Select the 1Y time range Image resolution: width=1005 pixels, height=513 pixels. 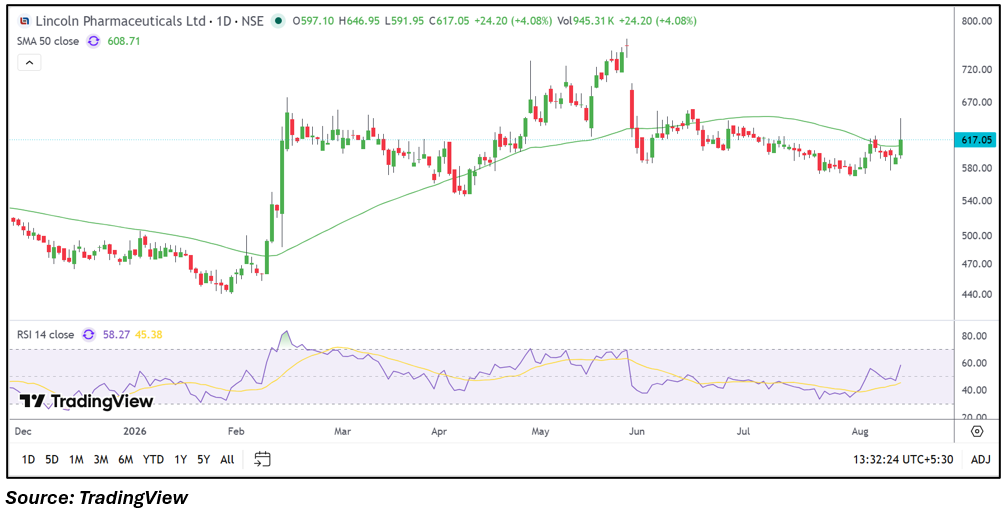[181, 459]
